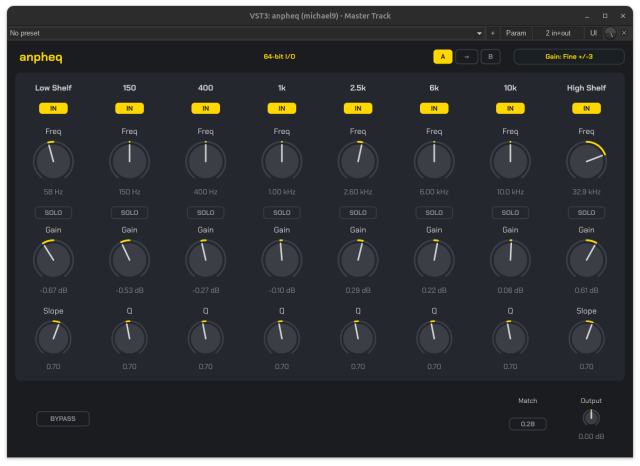Click the 10k band Freq knob
Screen dimensions: 640x466
tap(510, 161)
